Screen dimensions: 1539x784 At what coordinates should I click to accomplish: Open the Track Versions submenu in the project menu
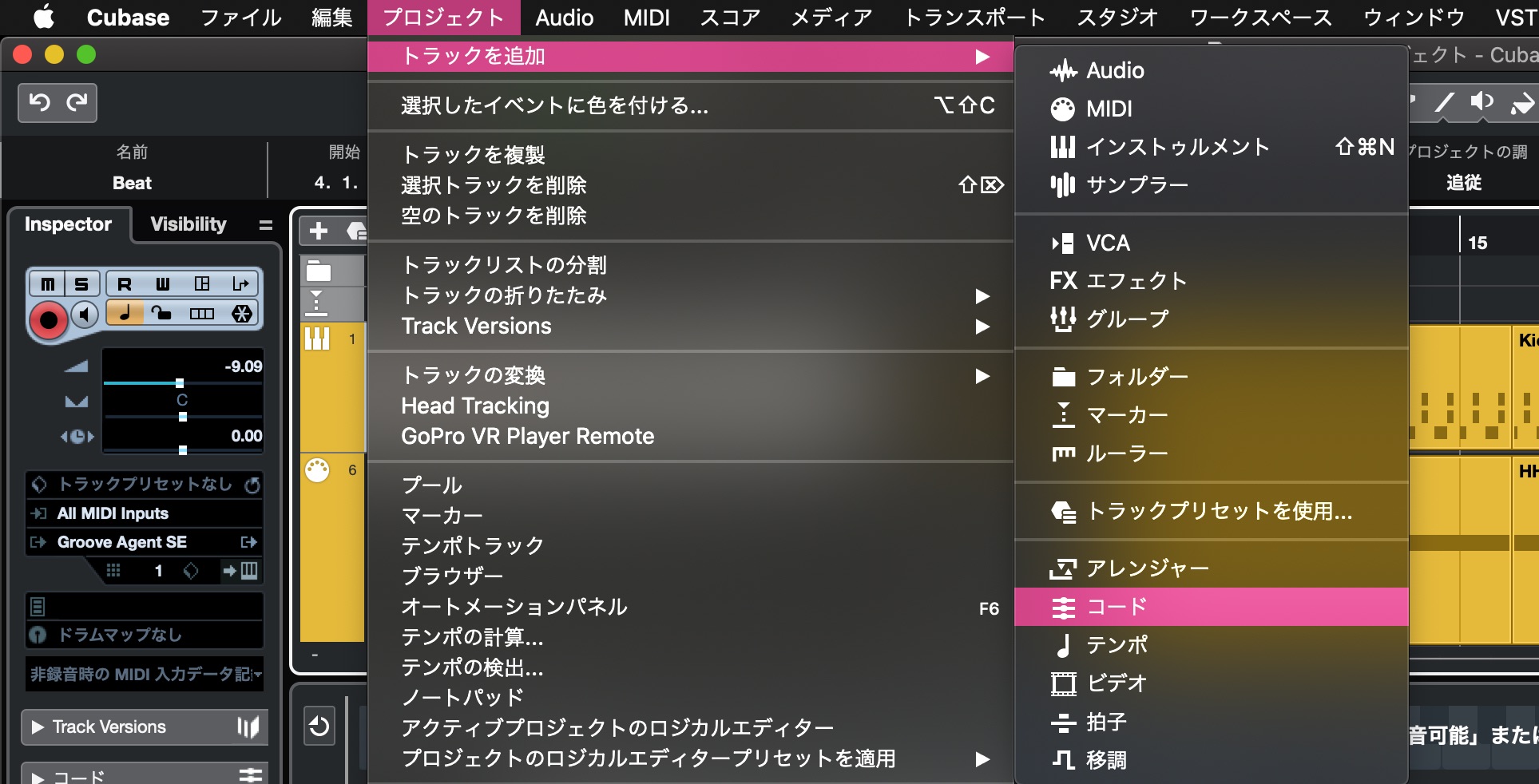click(x=691, y=326)
